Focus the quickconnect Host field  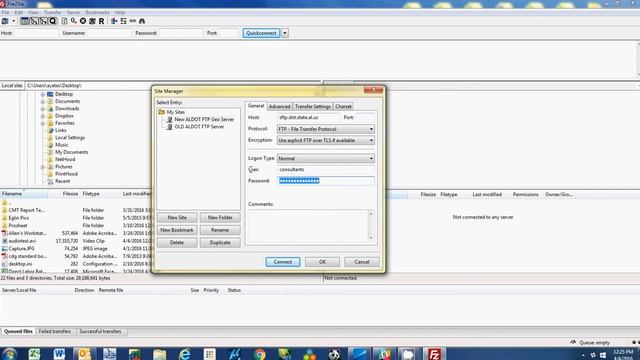point(36,33)
